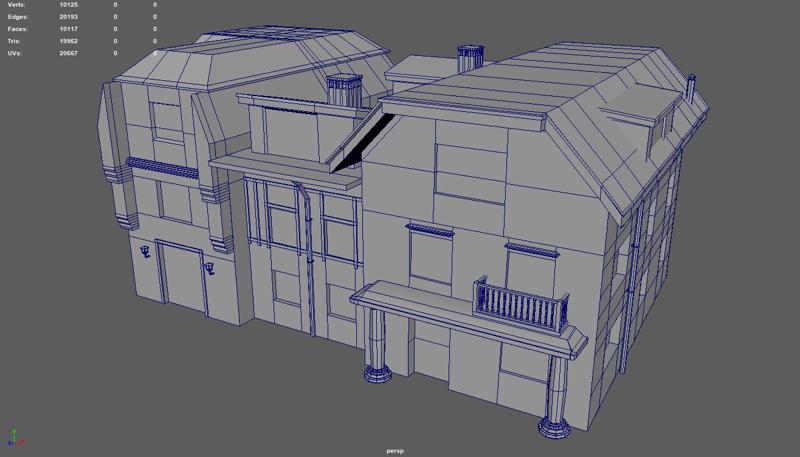Viewport: 800px width, 457px height.
Task: Select the balcony railing on the model
Action: coord(520,304)
